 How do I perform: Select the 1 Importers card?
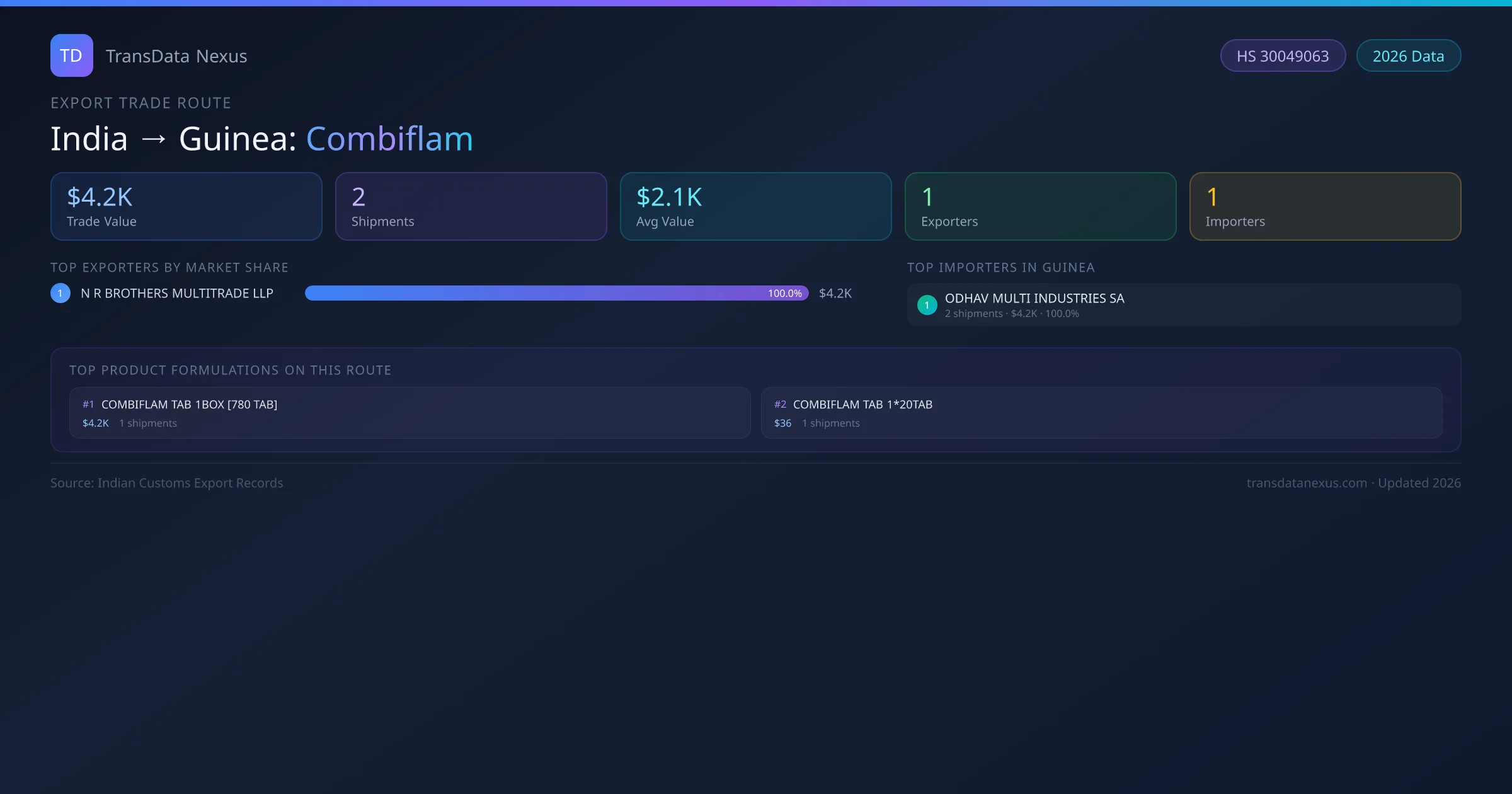point(1325,207)
